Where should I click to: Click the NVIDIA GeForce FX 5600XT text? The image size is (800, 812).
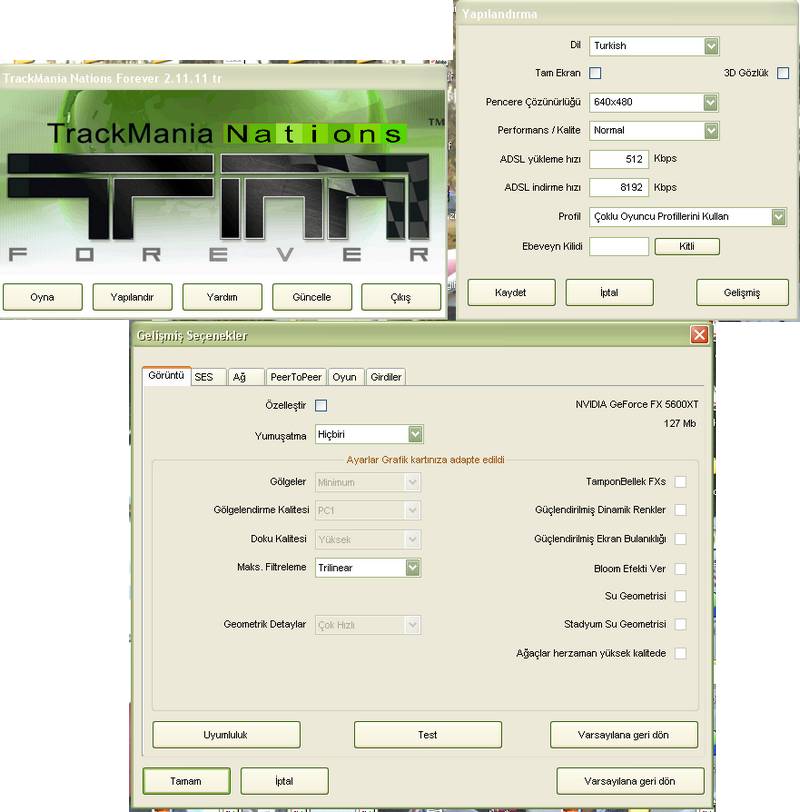pyautogui.click(x=636, y=404)
